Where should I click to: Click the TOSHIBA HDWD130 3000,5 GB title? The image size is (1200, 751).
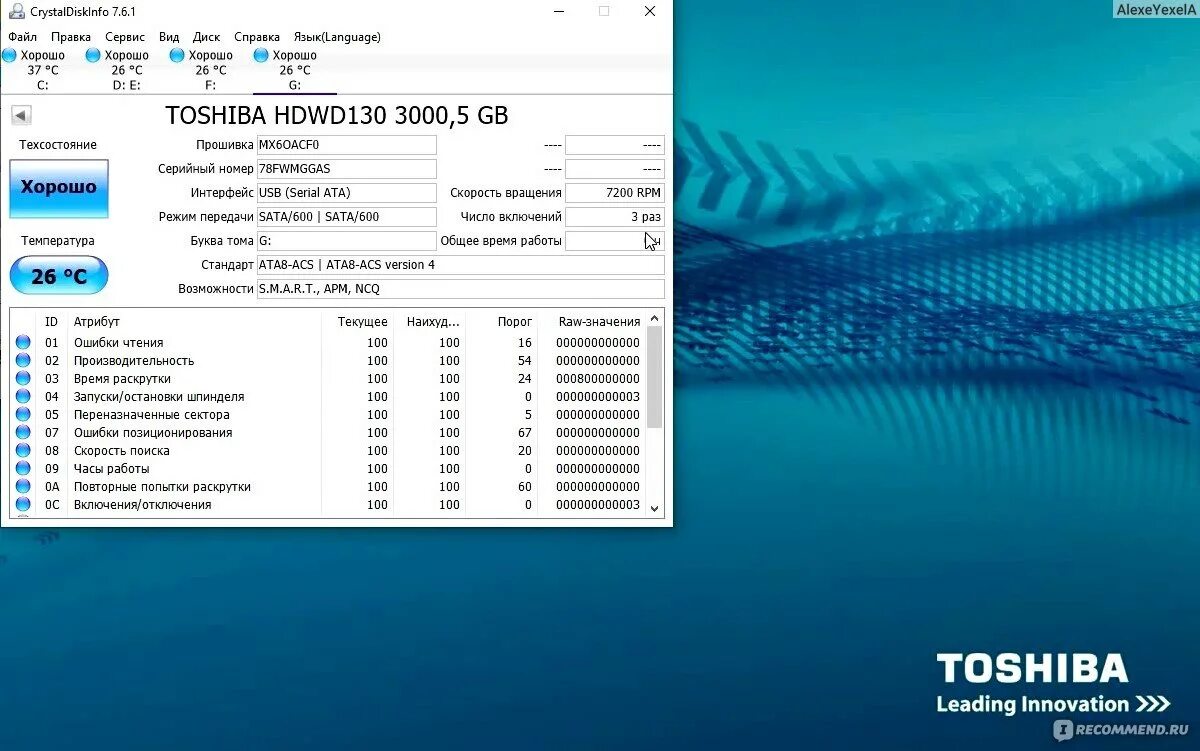pyautogui.click(x=337, y=115)
